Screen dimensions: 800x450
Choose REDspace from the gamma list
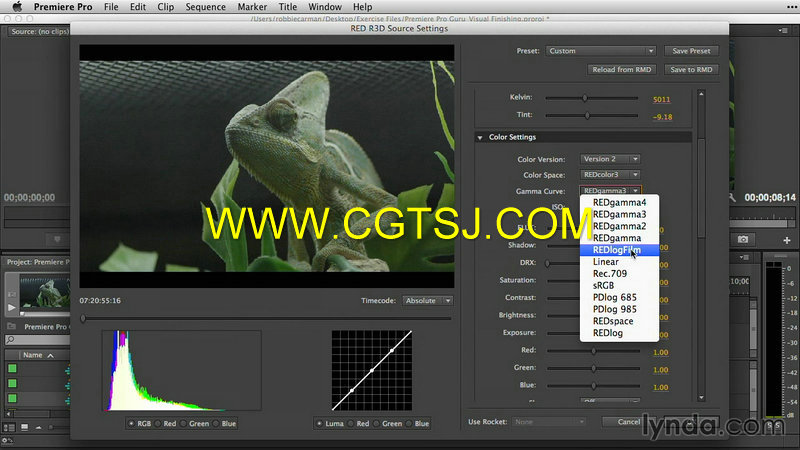(619, 321)
